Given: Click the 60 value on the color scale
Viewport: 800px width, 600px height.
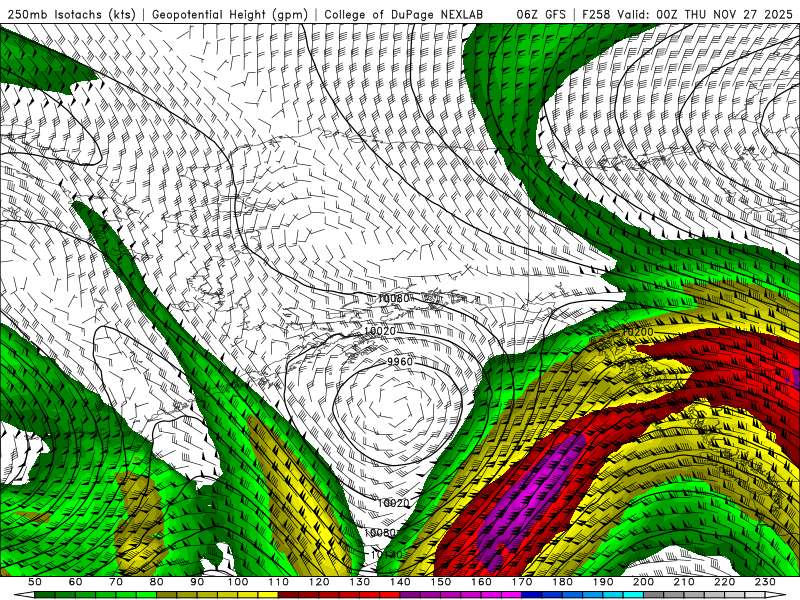Looking at the screenshot, I should [x=76, y=582].
